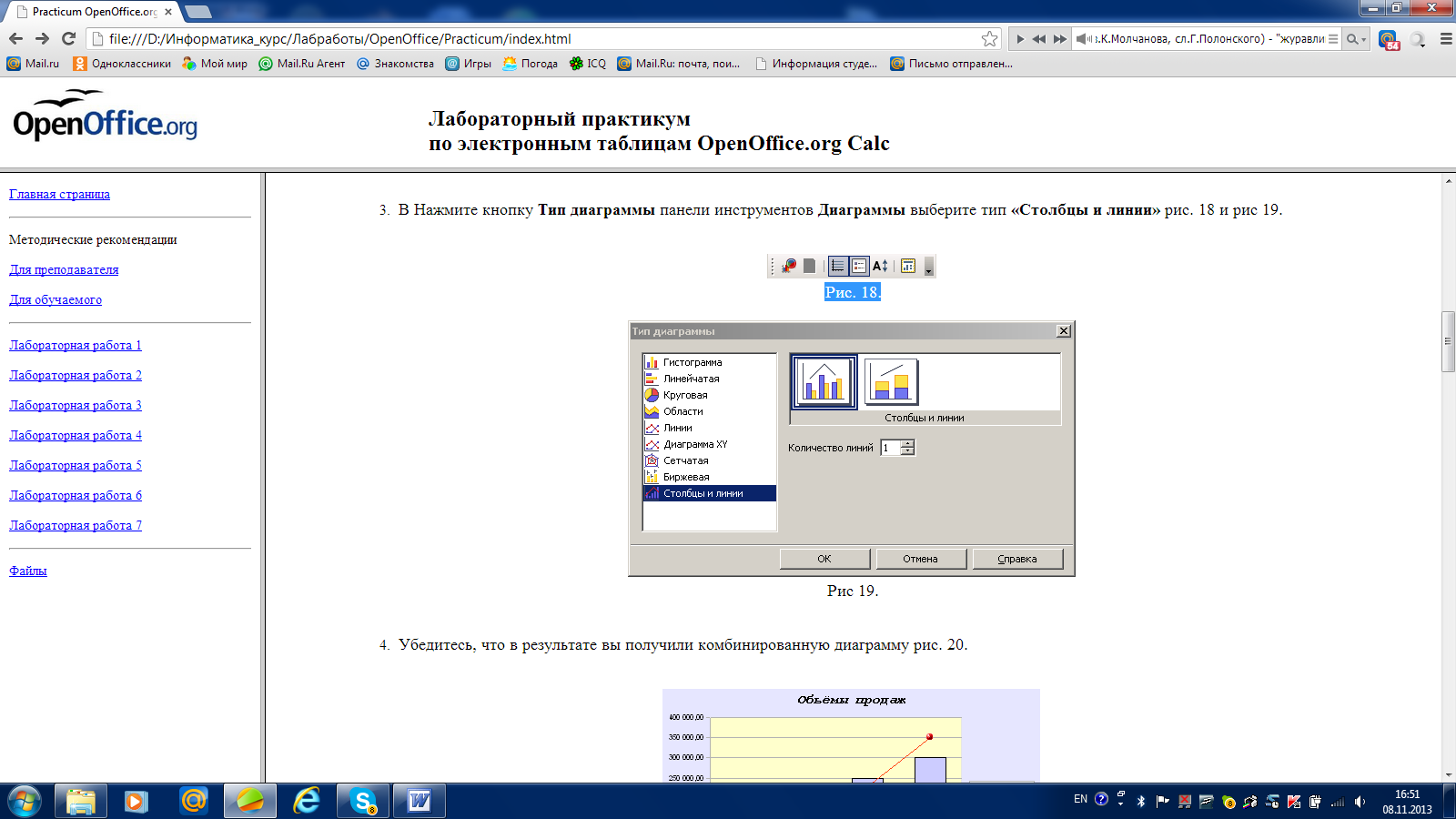Select highlighted Столбцы и линии list item
1456x819 pixels.
tap(709, 493)
